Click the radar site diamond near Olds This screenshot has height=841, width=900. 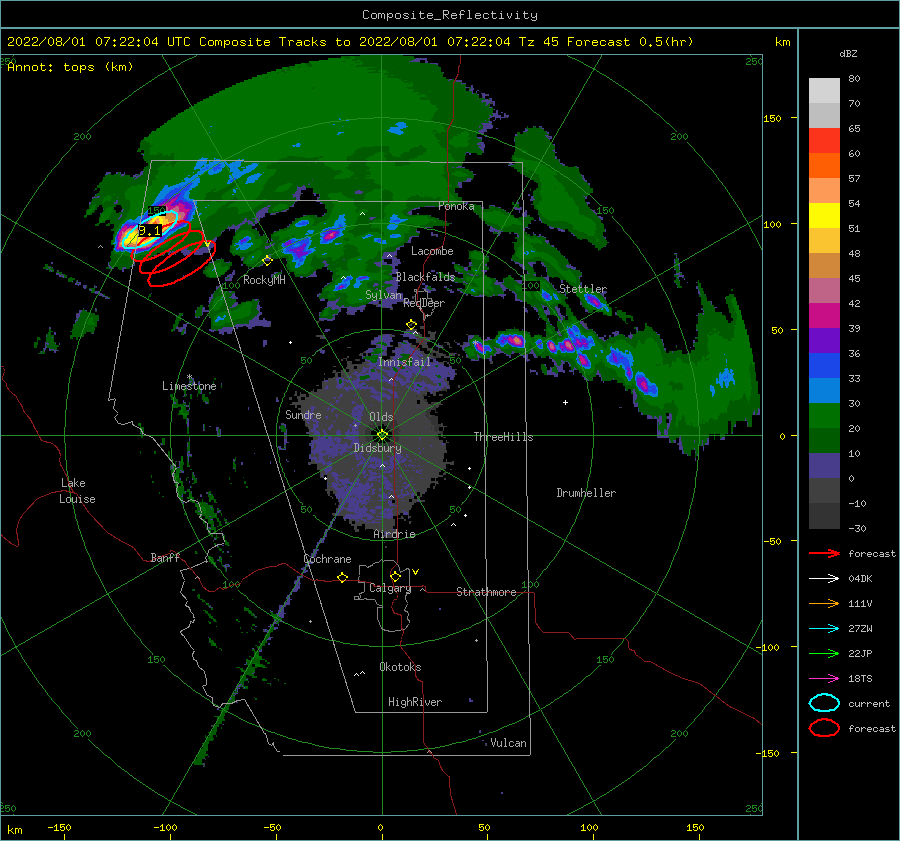point(382,435)
